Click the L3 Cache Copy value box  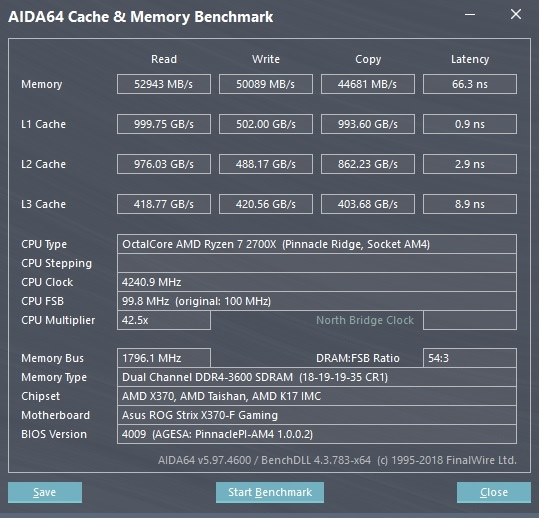click(x=368, y=204)
